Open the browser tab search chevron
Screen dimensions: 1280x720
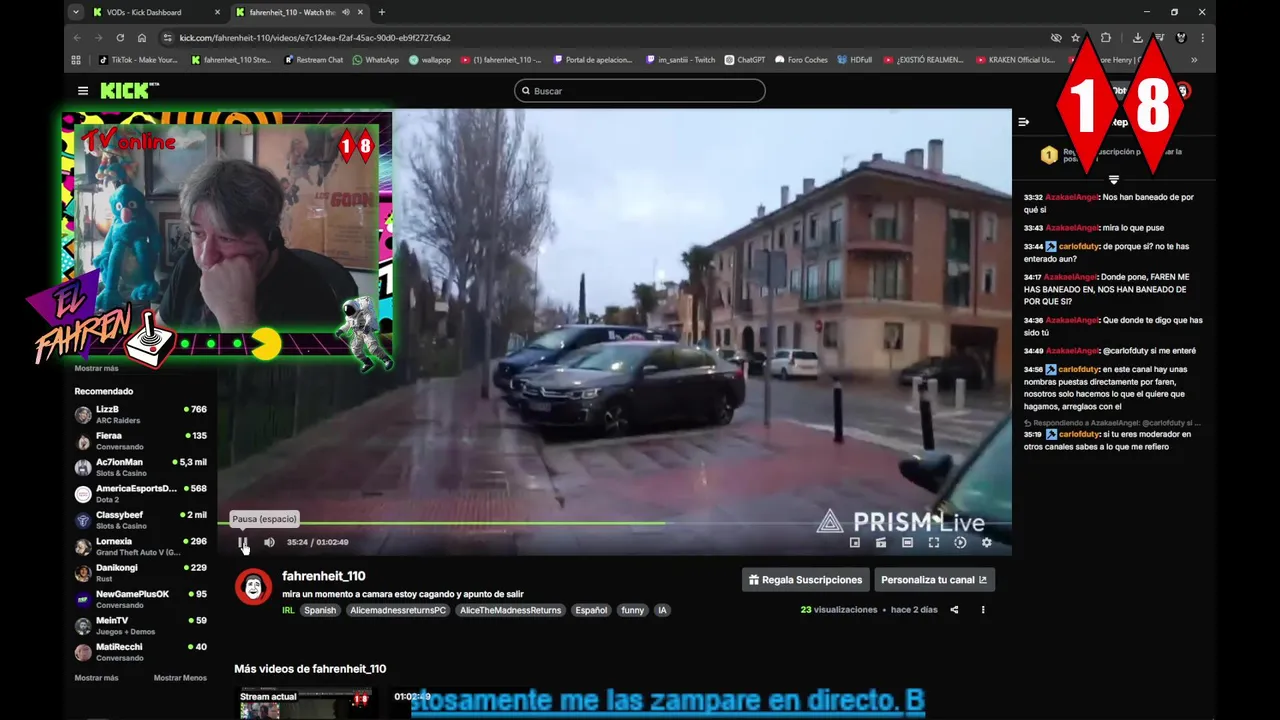coord(75,12)
